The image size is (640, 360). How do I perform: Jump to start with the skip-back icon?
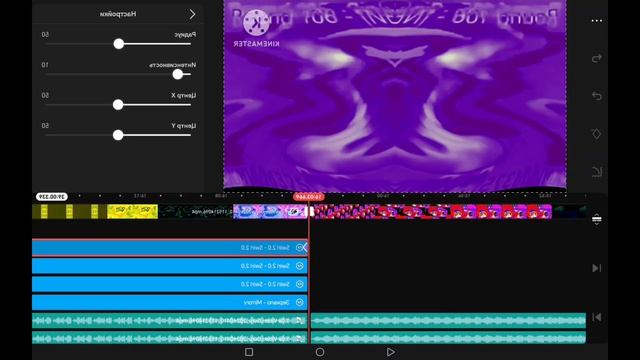coord(596,317)
